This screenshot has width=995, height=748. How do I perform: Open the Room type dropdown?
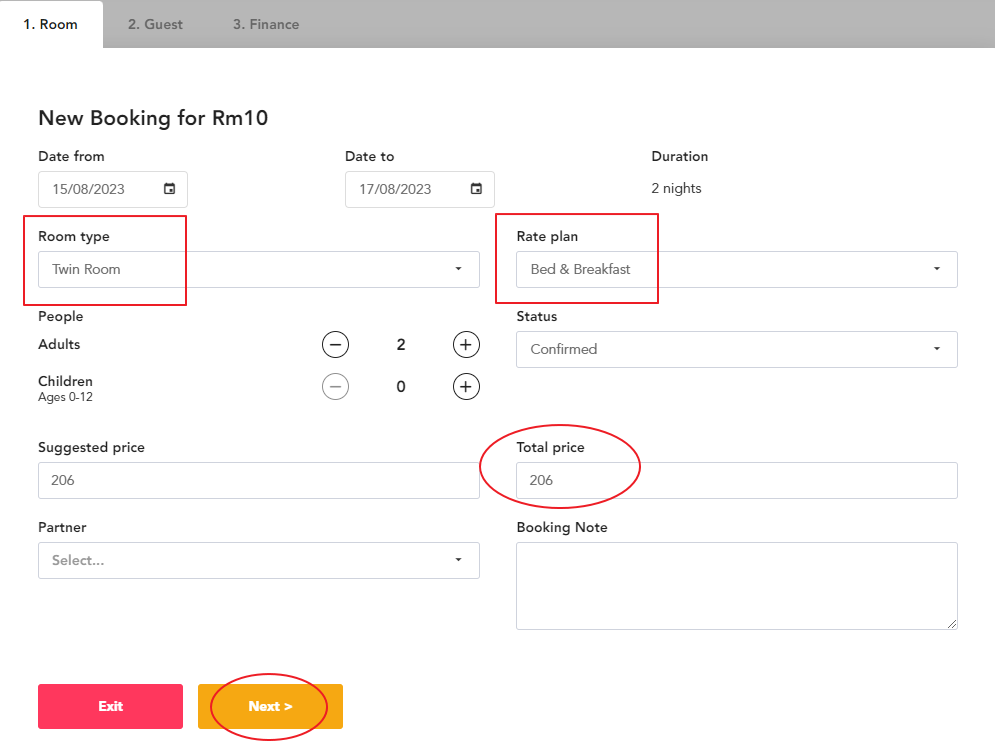pos(259,269)
